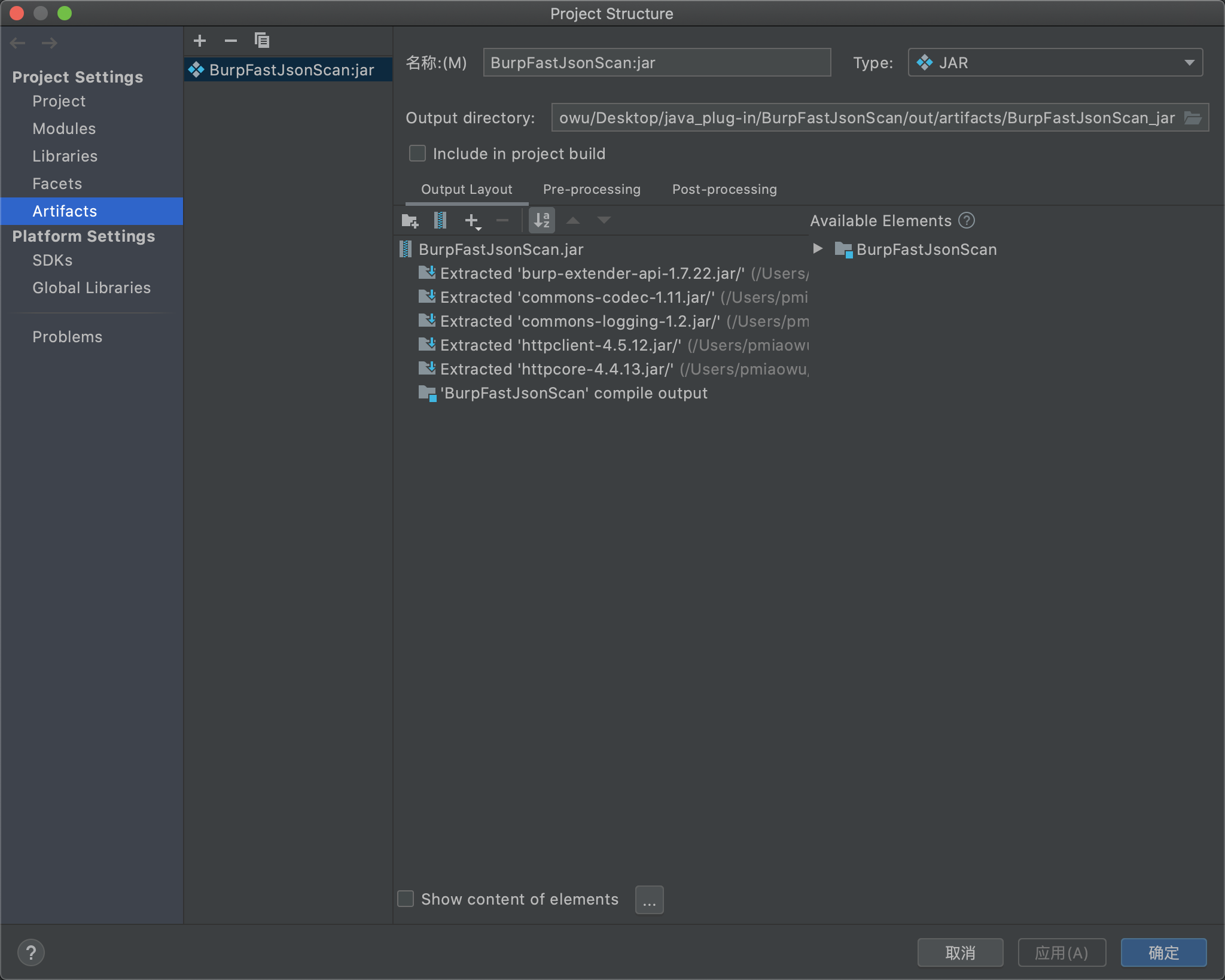
Task: Click the copy artifact icon
Action: coord(262,41)
